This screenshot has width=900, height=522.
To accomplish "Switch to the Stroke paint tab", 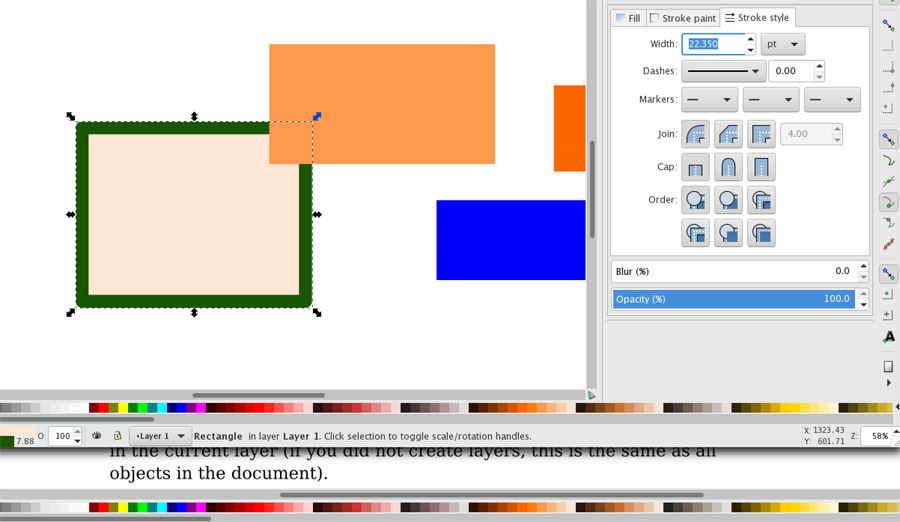I will tap(683, 18).
